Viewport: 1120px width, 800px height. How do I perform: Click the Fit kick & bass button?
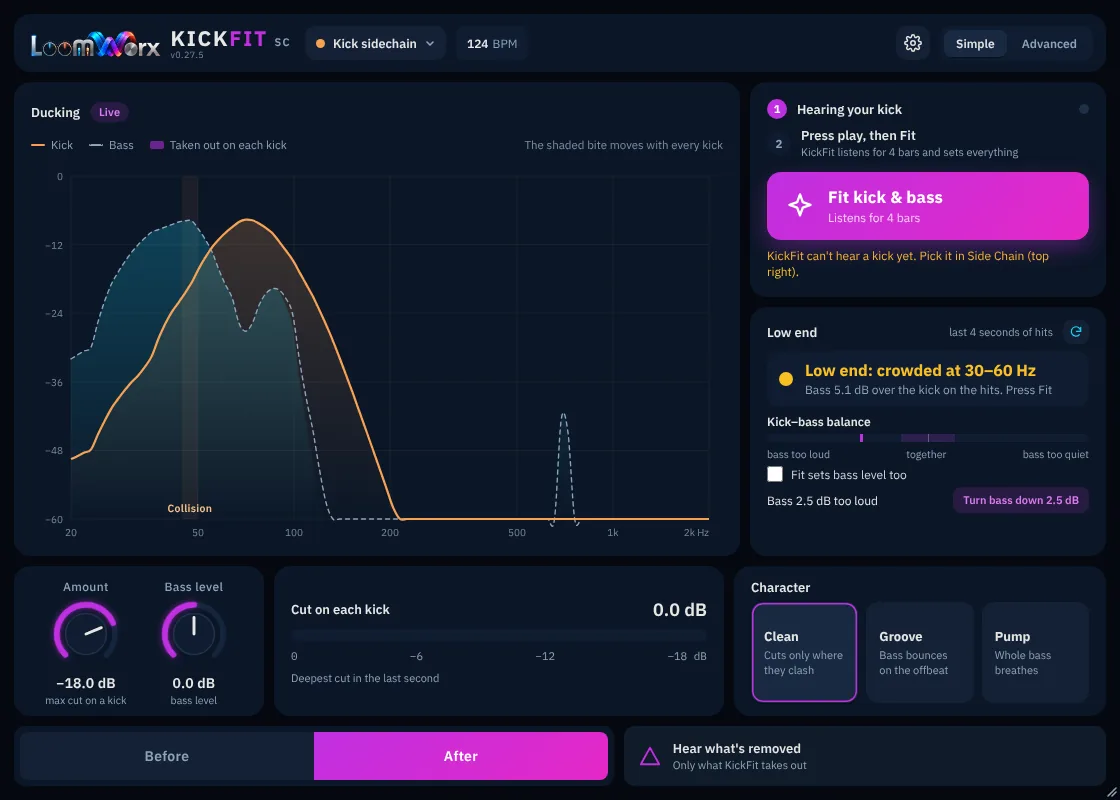click(x=928, y=206)
